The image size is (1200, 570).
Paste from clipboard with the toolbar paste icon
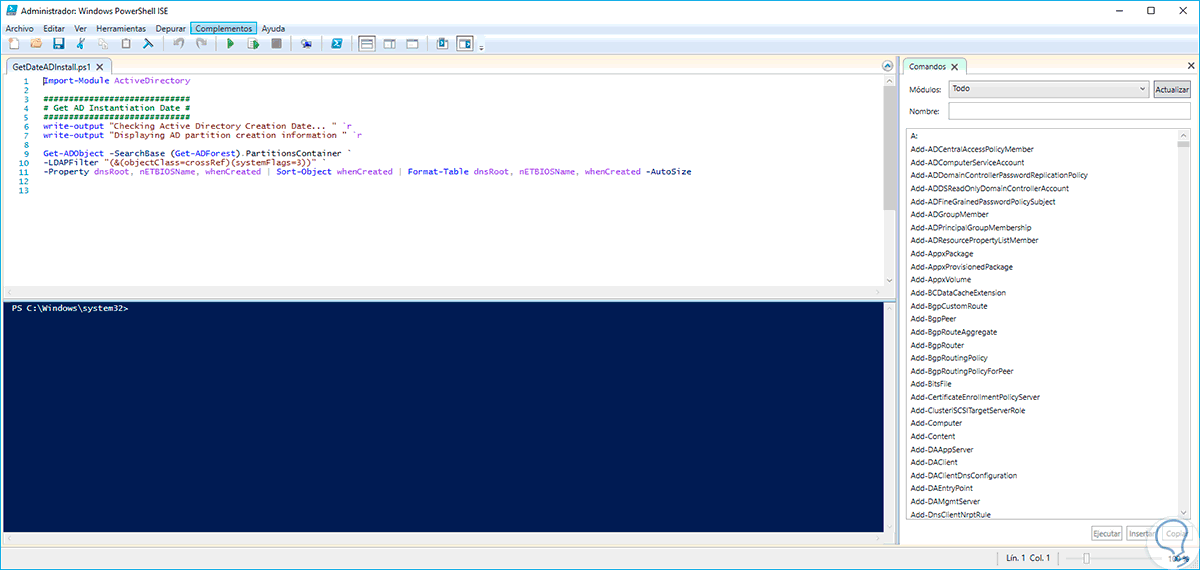pyautogui.click(x=126, y=44)
